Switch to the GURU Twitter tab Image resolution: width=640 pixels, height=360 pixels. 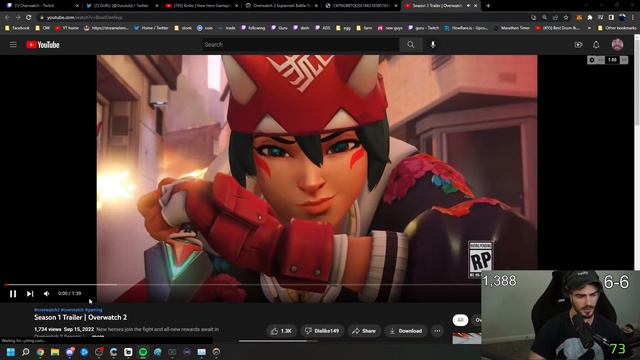point(121,6)
